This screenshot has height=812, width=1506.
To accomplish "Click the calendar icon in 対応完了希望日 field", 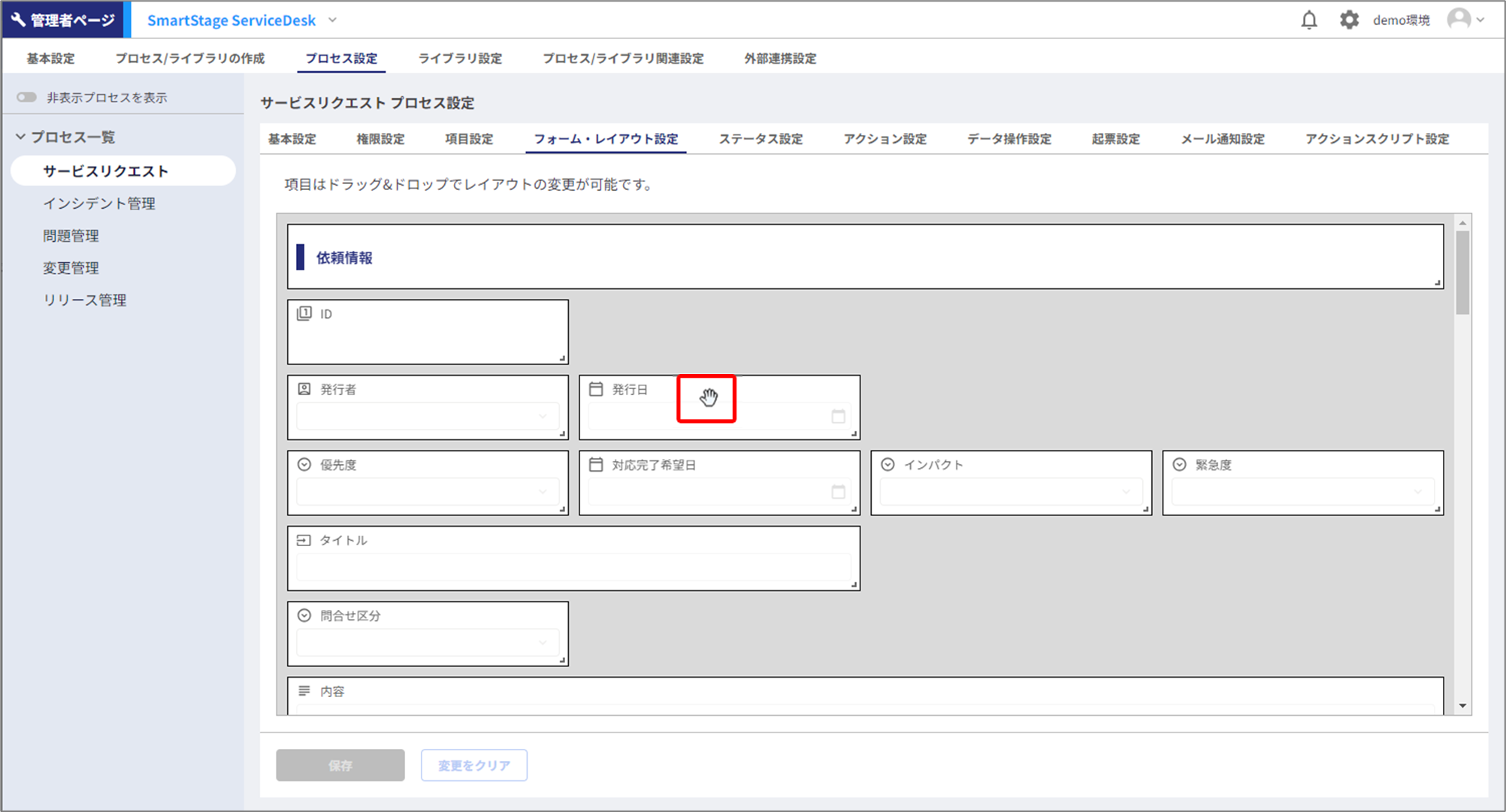I will pos(838,492).
